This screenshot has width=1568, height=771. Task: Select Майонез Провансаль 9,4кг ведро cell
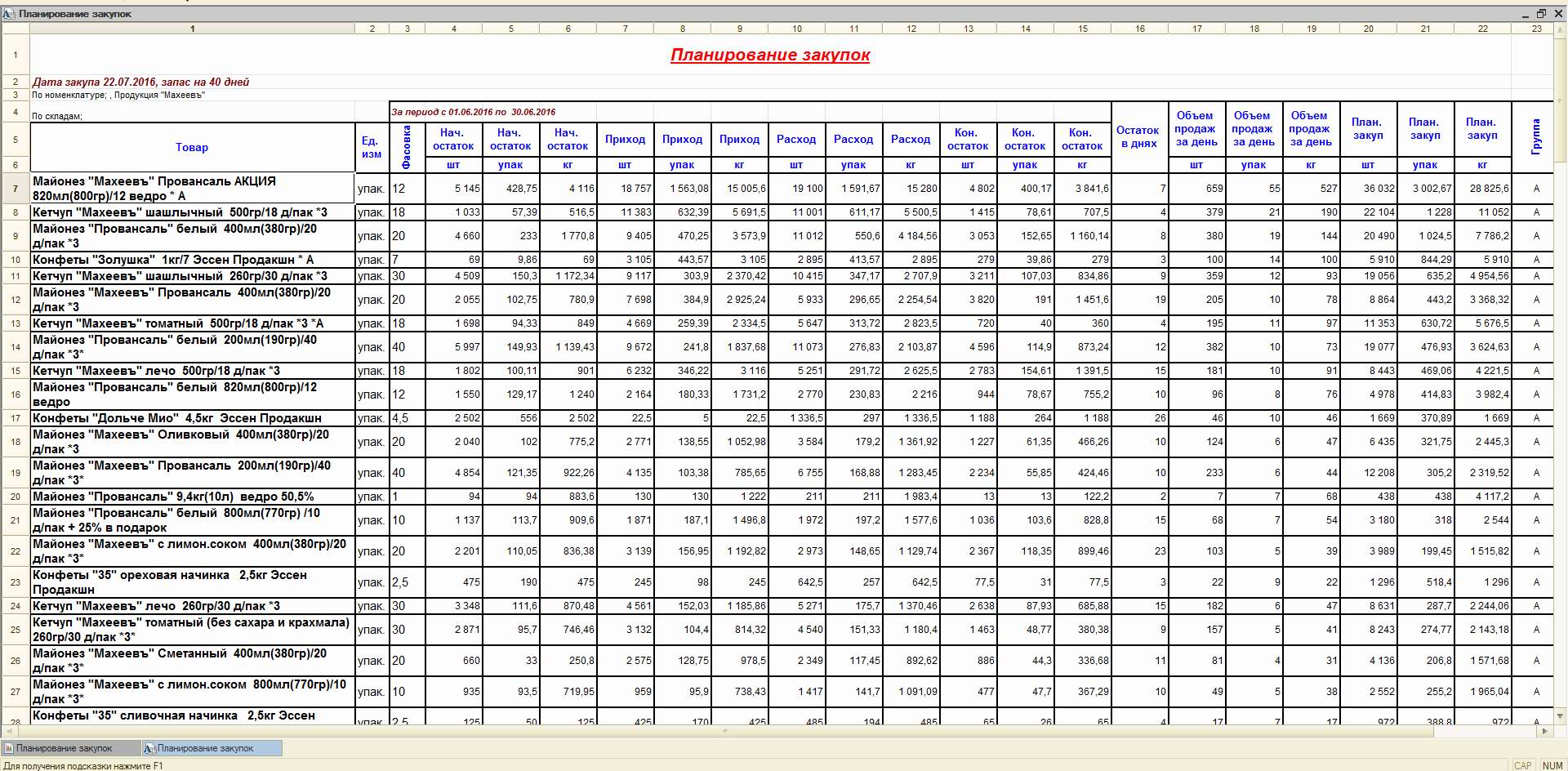tap(192, 497)
